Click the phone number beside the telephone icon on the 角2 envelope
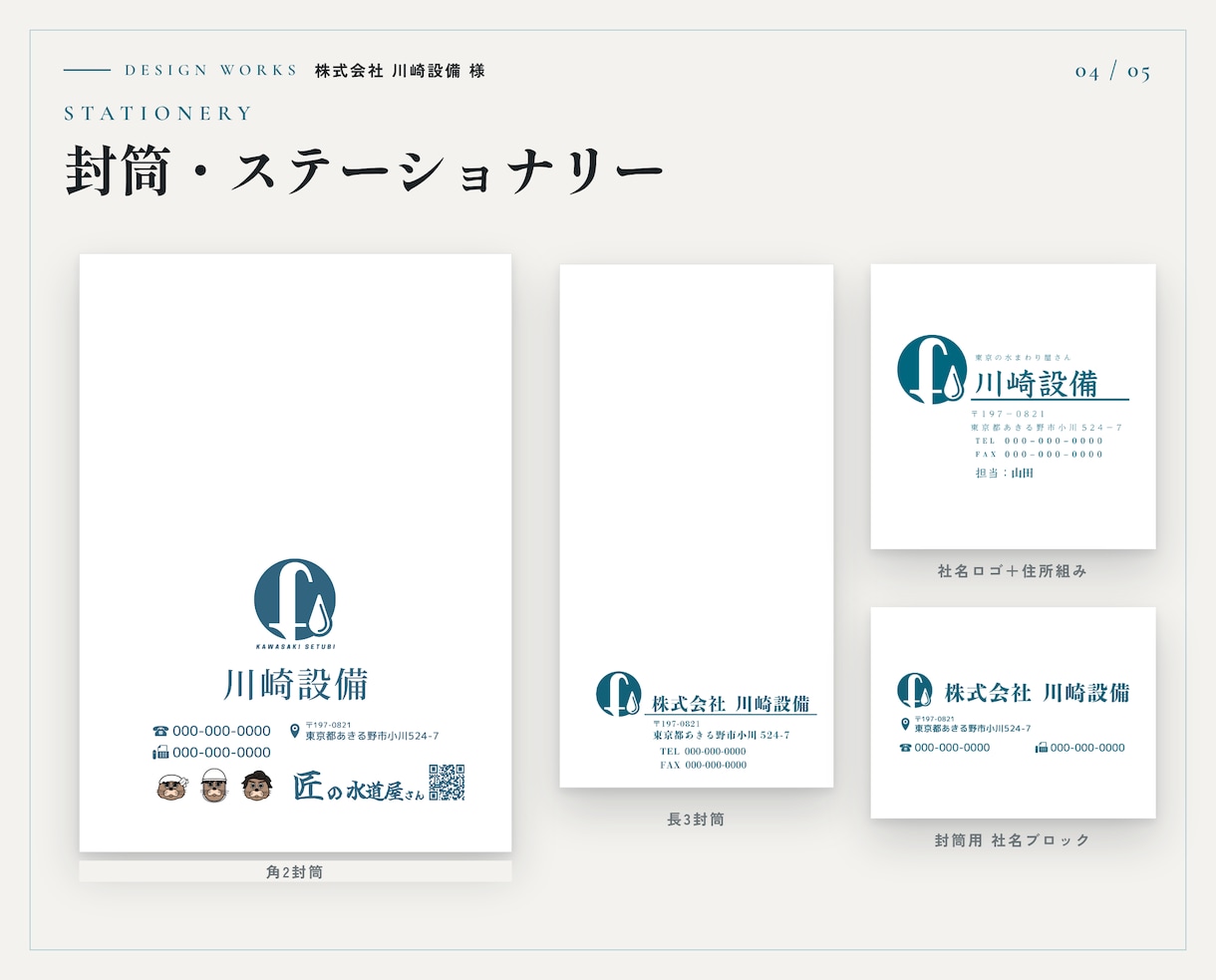The image size is (1216, 980). (x=221, y=731)
